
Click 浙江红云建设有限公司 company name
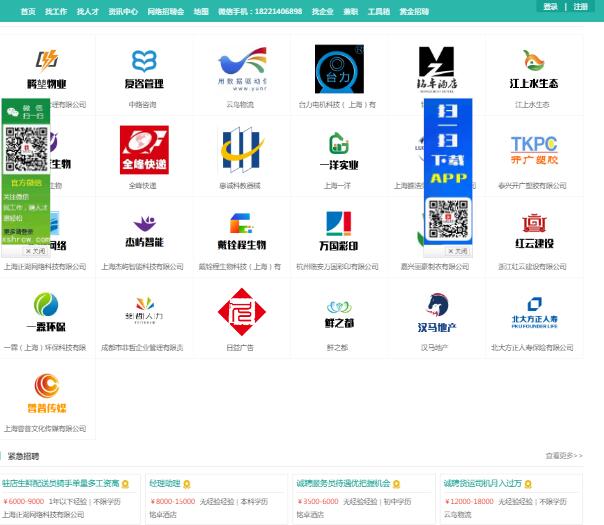532,267
